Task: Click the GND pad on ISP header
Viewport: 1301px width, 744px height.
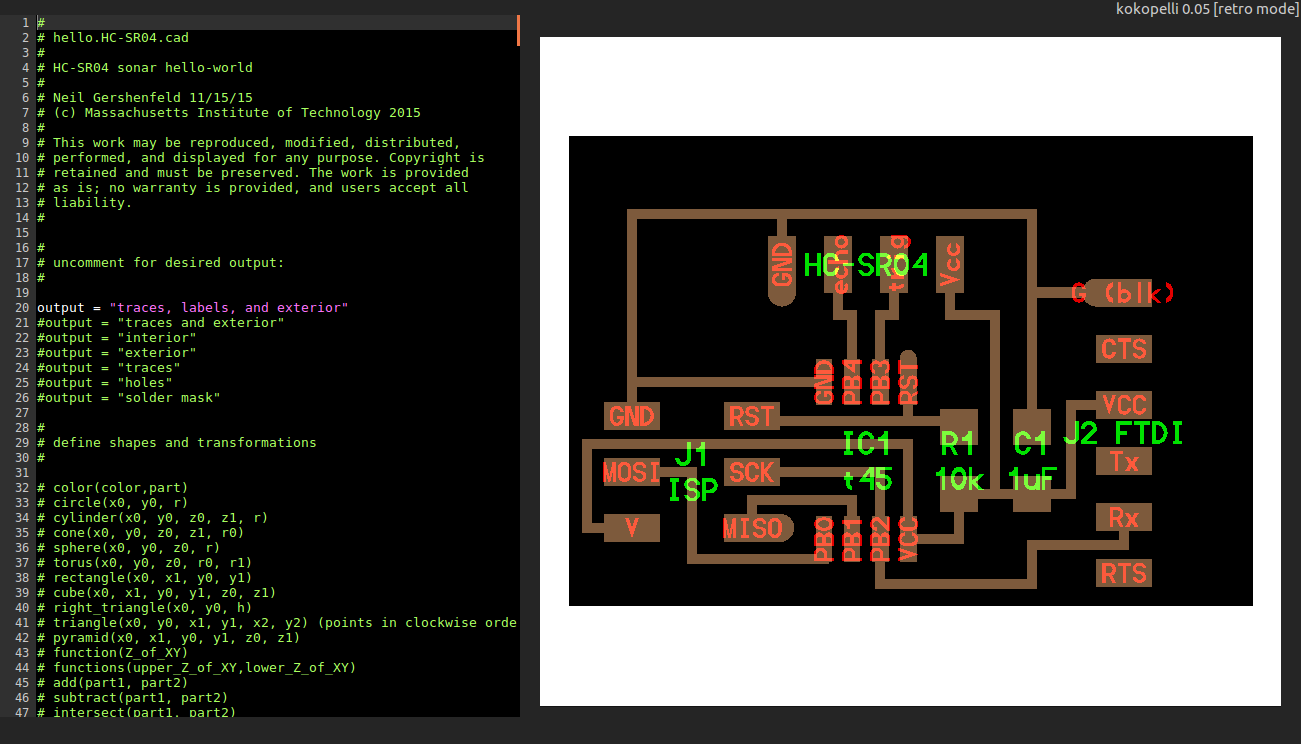Action: (x=632, y=415)
